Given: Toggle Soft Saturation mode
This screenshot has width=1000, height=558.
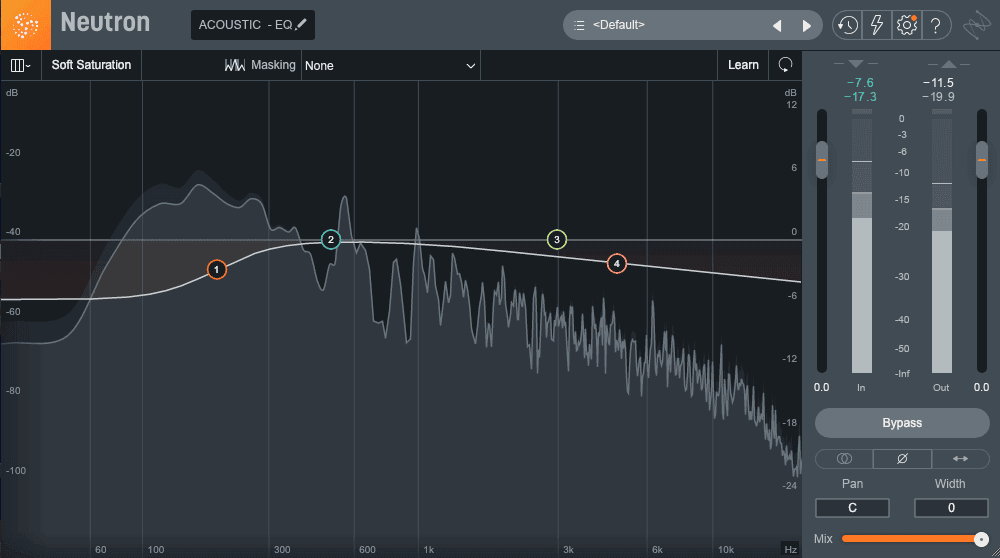Looking at the screenshot, I should pos(91,65).
